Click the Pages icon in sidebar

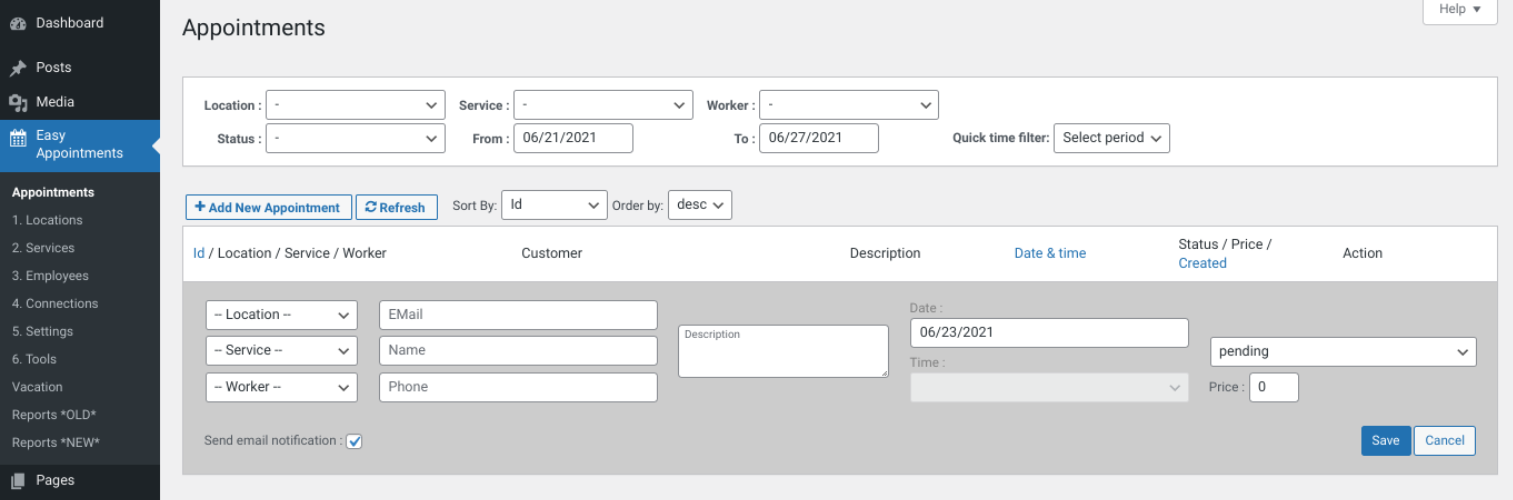pyautogui.click(x=18, y=481)
